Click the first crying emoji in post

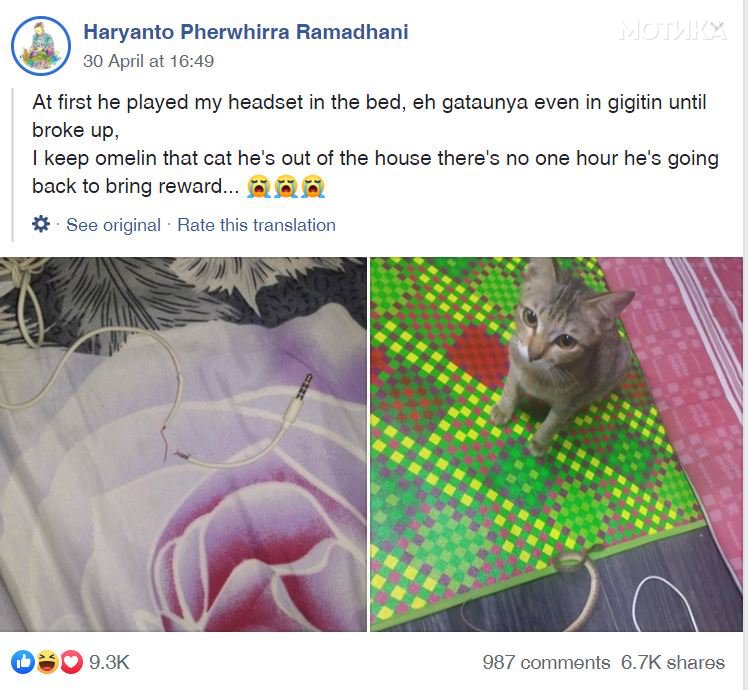[259, 186]
